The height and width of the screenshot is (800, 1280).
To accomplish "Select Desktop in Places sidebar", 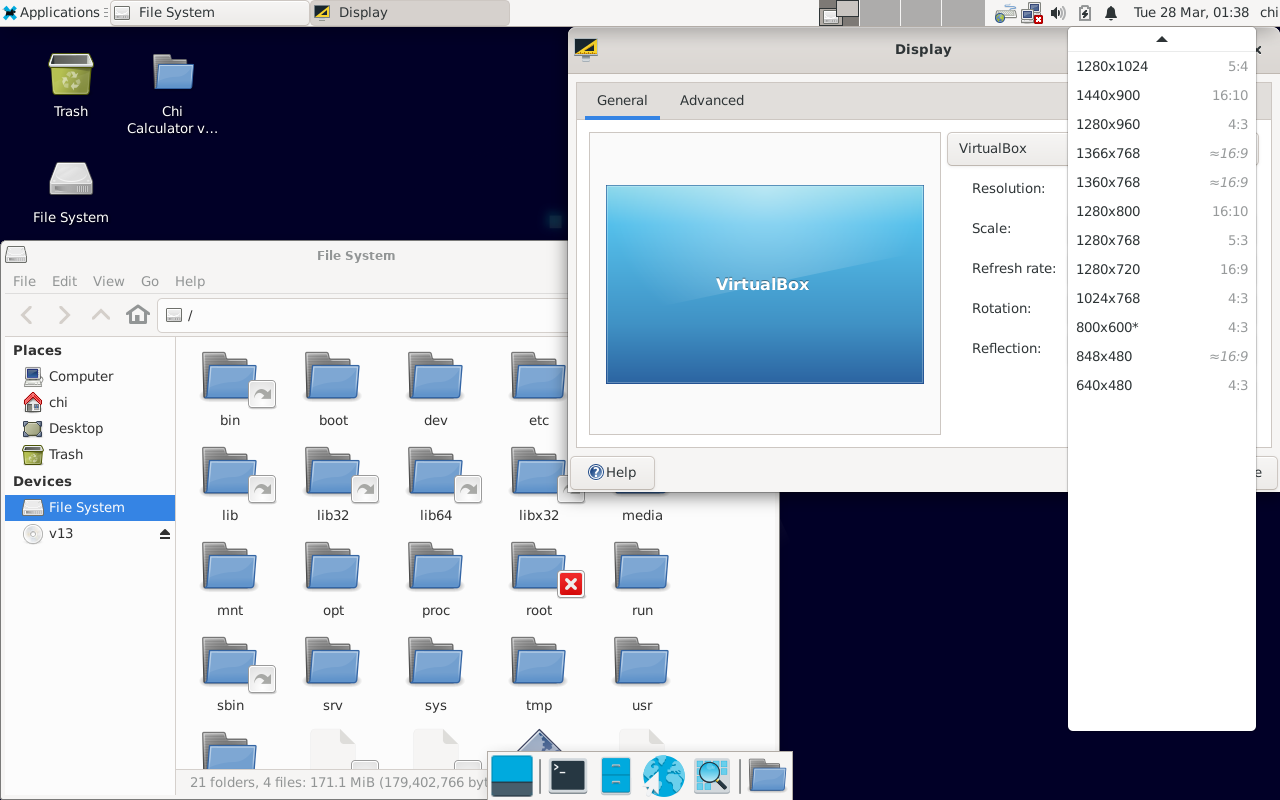I will click(x=76, y=428).
